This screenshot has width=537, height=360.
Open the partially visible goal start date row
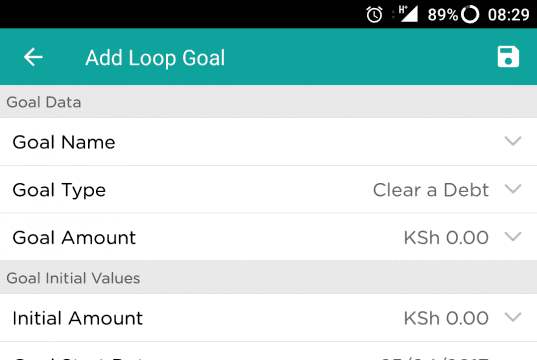tap(268, 351)
